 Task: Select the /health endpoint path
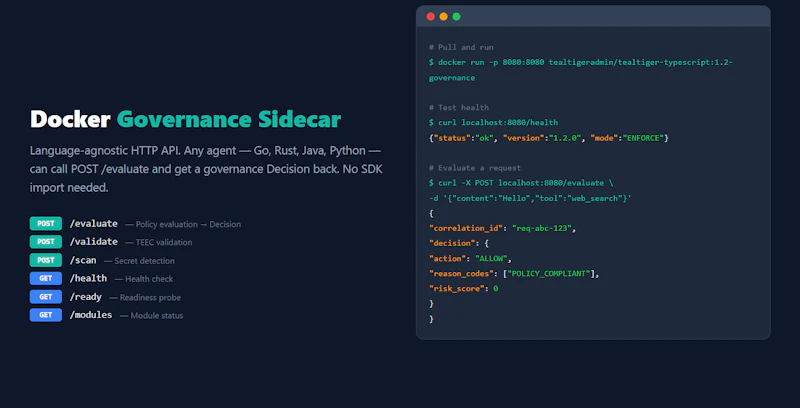coord(88,278)
